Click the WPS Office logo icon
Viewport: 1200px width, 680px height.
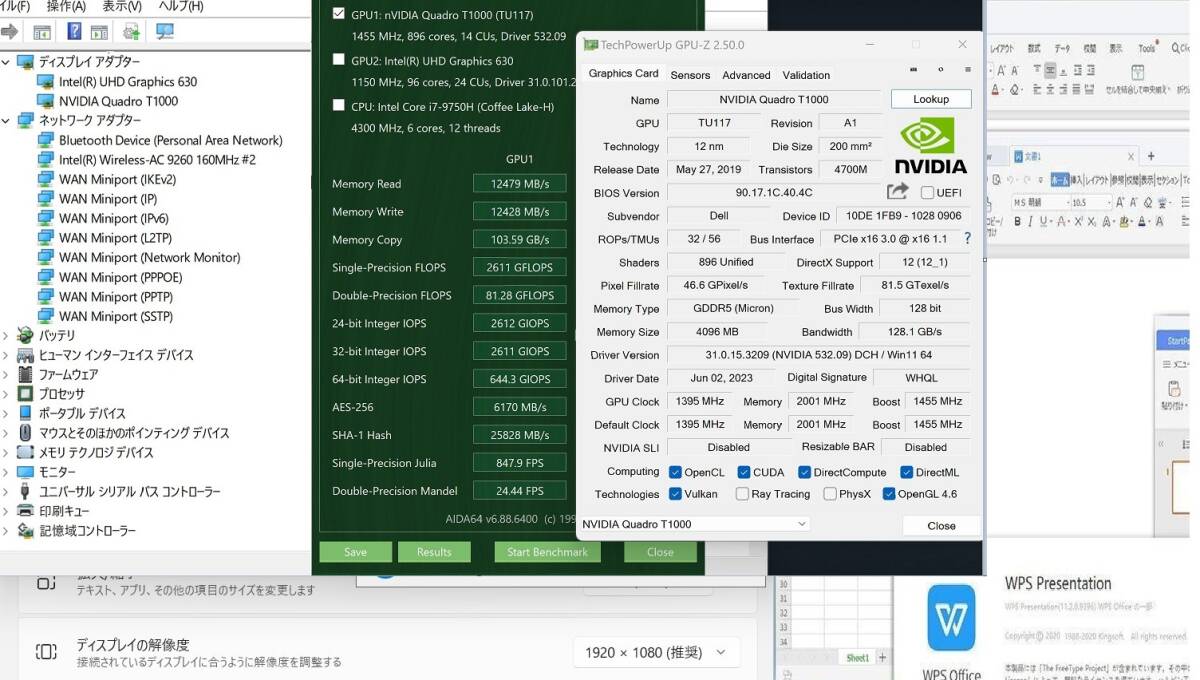[951, 620]
